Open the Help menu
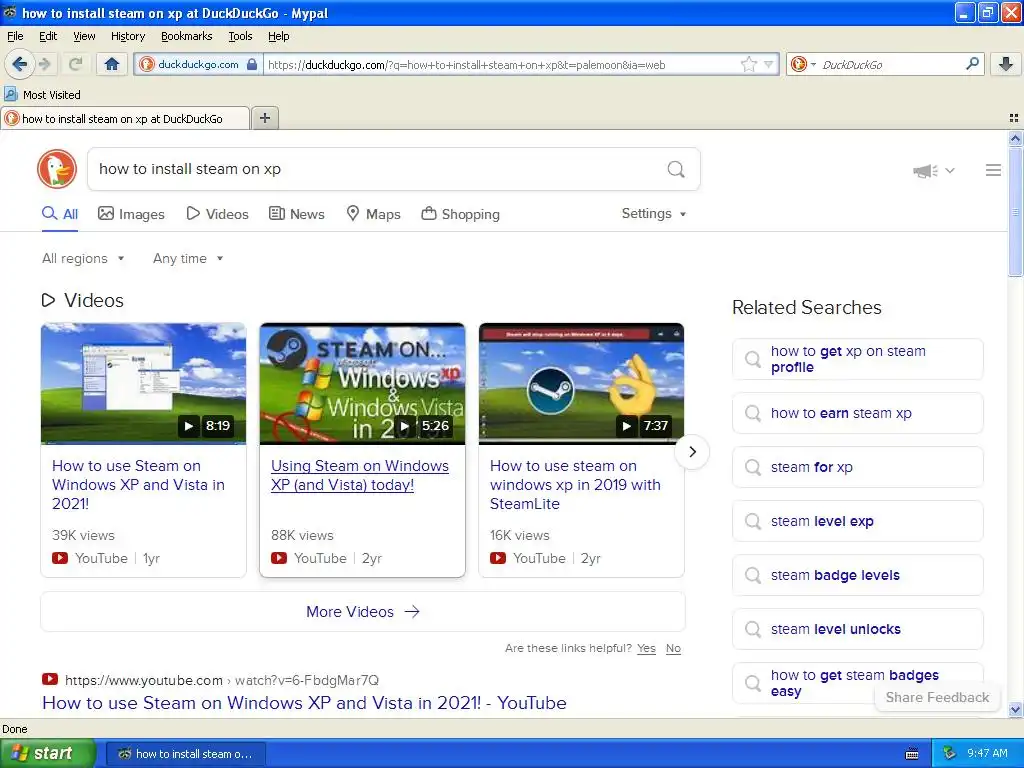1024x768 pixels. tap(278, 36)
